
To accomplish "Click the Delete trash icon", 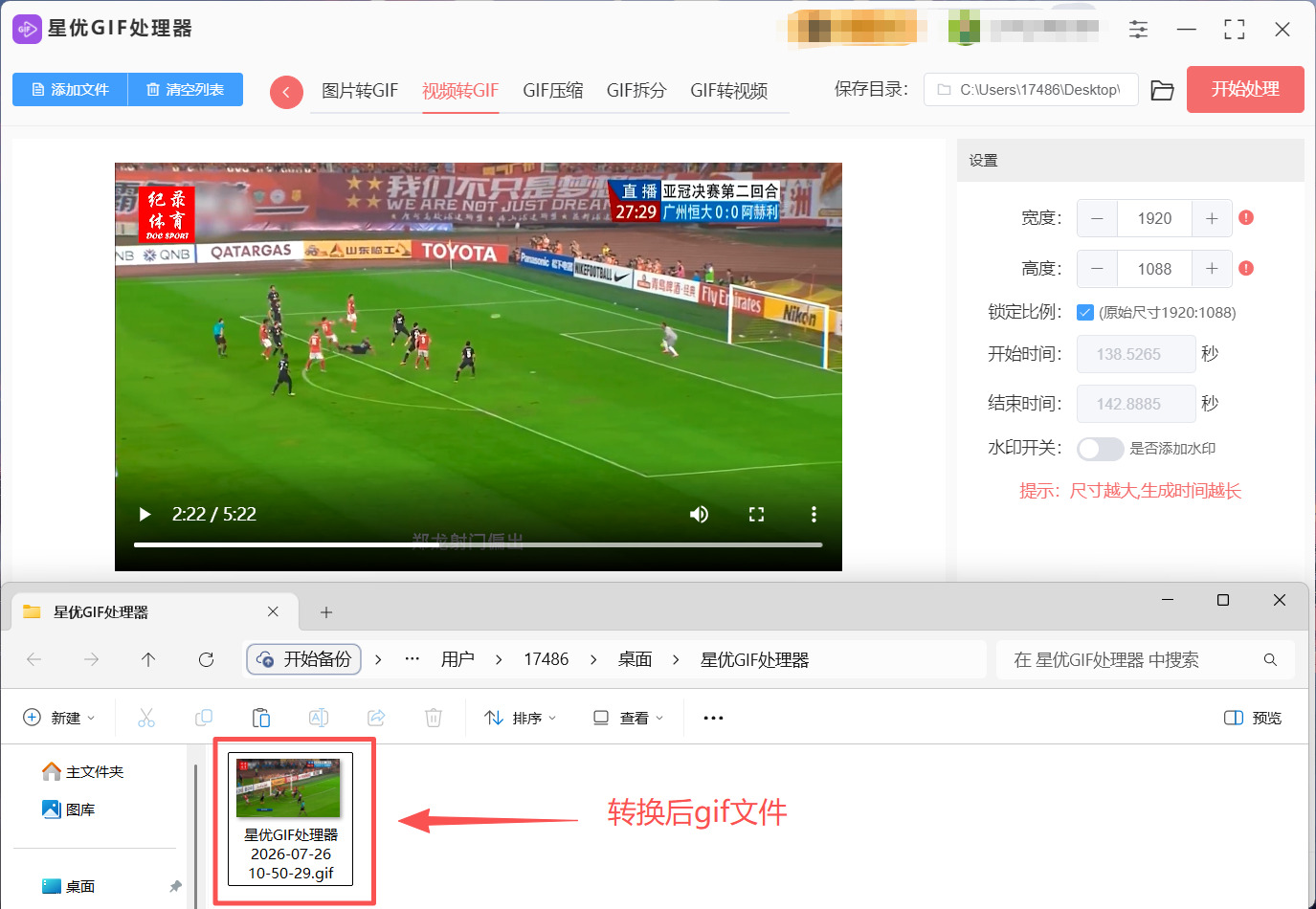I will coord(434,718).
